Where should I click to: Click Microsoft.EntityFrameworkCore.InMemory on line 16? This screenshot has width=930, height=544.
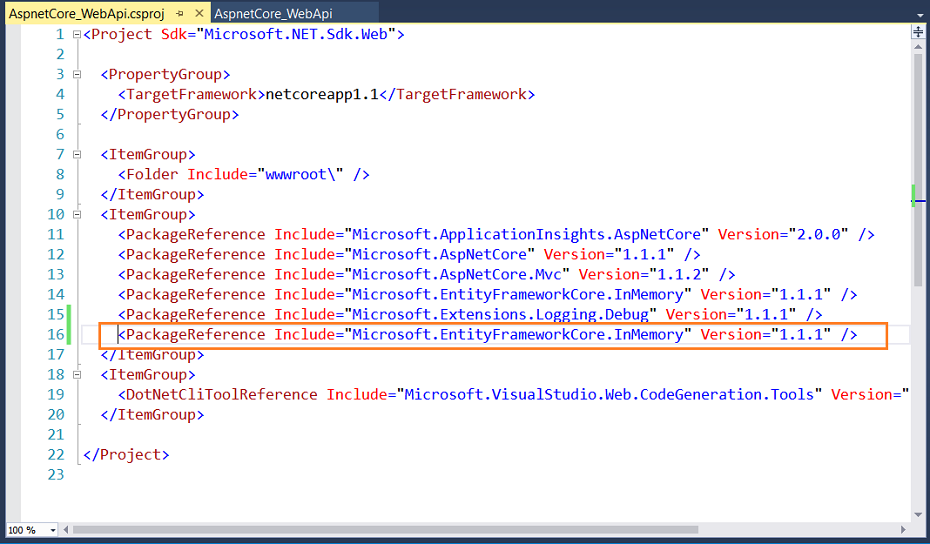tap(517, 335)
